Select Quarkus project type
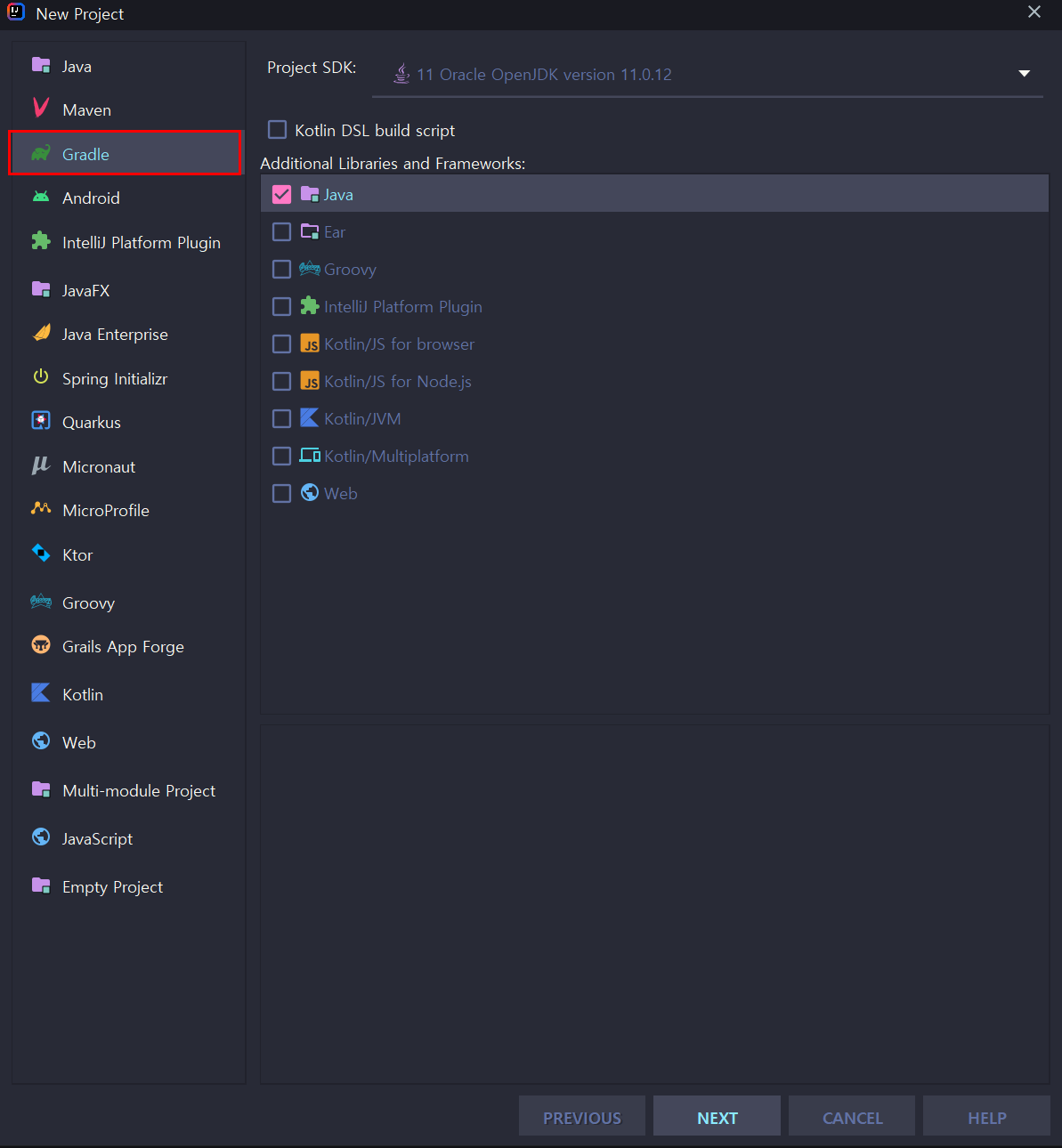Image resolution: width=1062 pixels, height=1148 pixels. [x=126, y=422]
